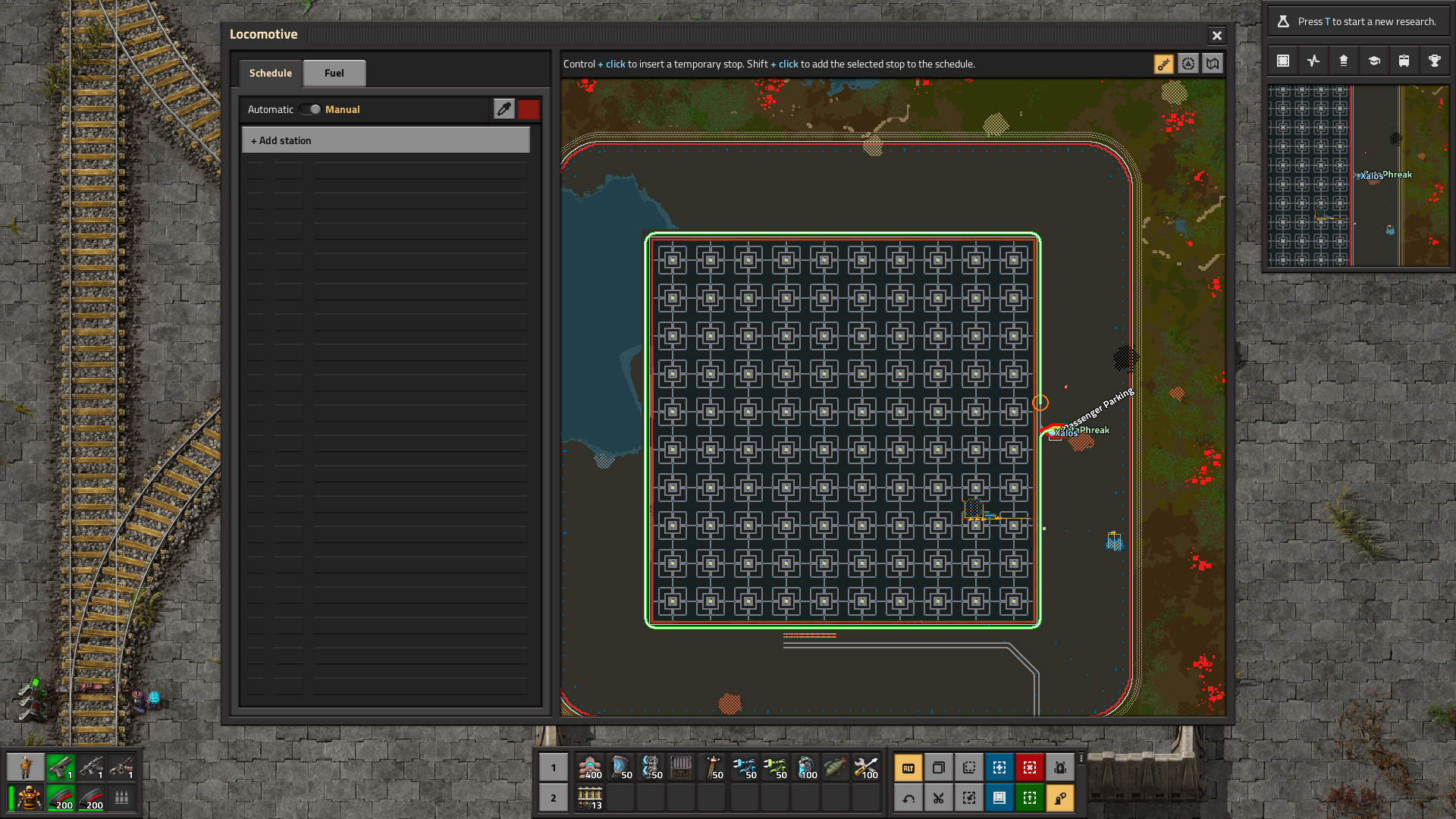
Task: Click the ammo magazine under the pistol
Action: 61,798
